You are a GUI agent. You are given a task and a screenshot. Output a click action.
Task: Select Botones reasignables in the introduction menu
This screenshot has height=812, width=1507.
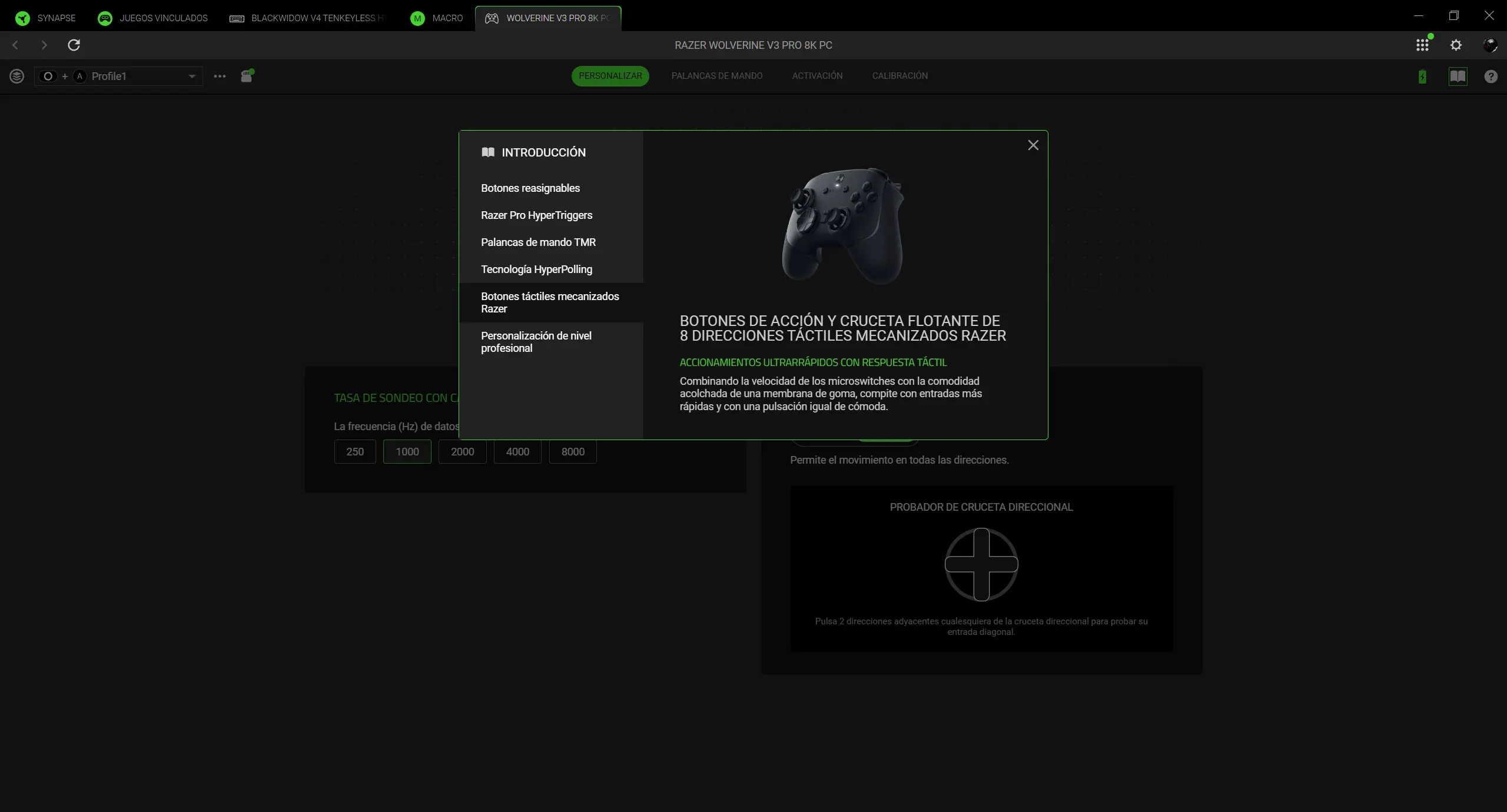[x=530, y=188]
